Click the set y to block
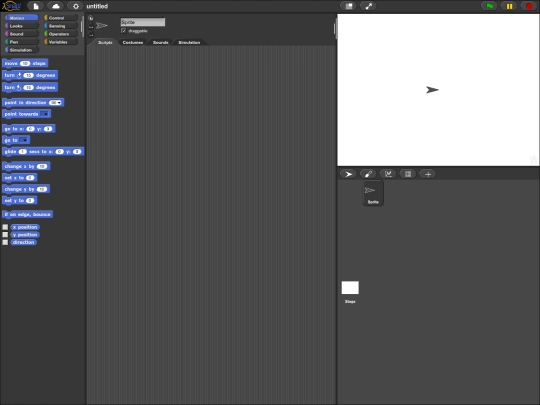 click(20, 200)
